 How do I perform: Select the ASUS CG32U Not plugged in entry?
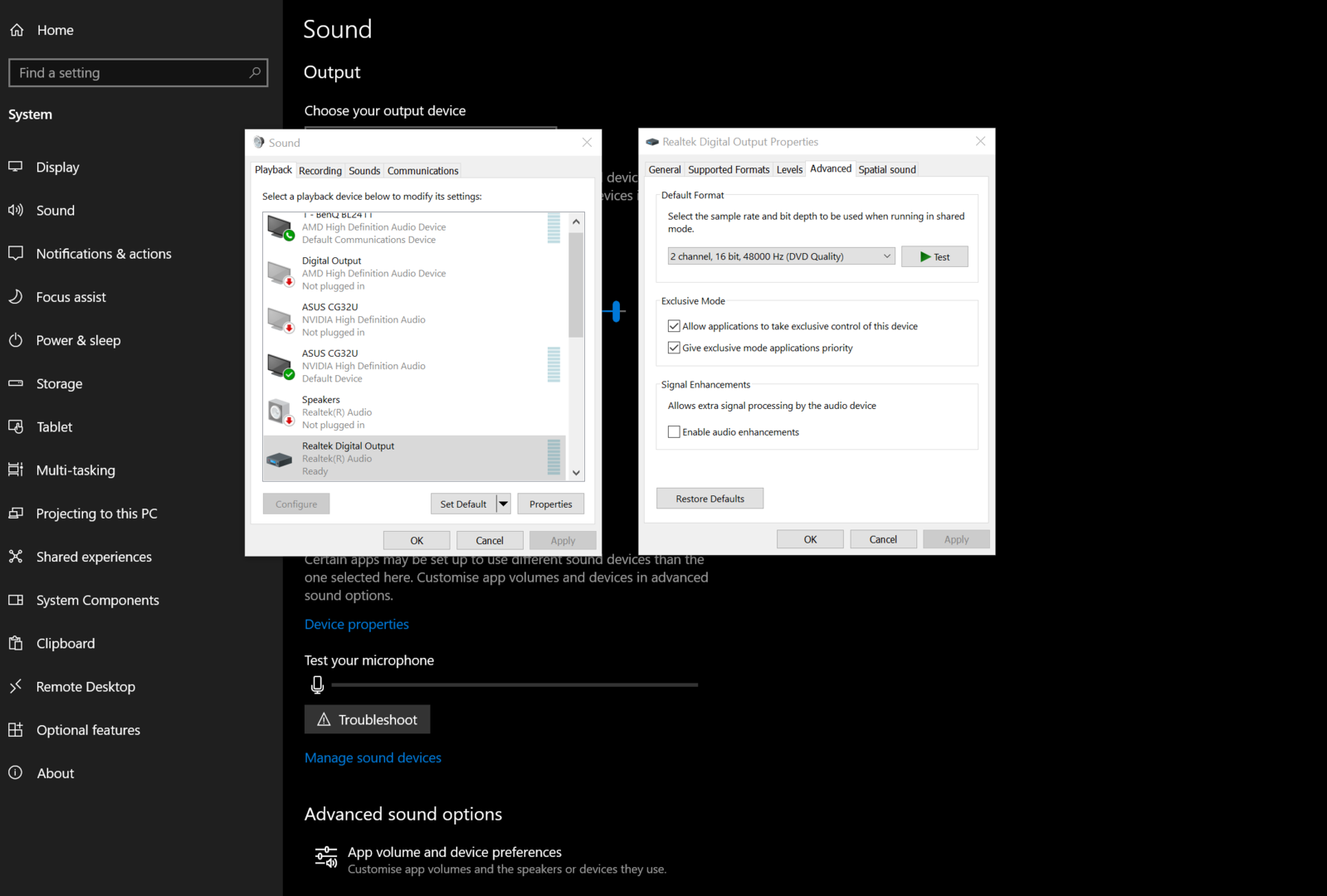pos(415,319)
